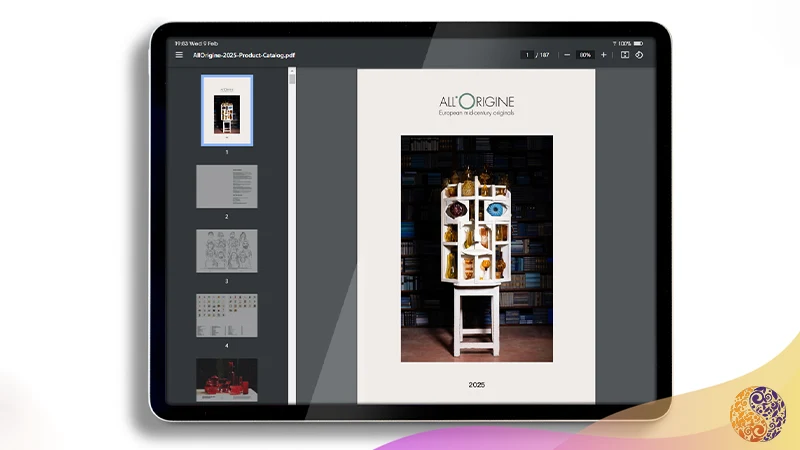Open page 4 thumbnail with product grid
Image resolution: width=800 pixels, height=450 pixels.
(x=227, y=315)
